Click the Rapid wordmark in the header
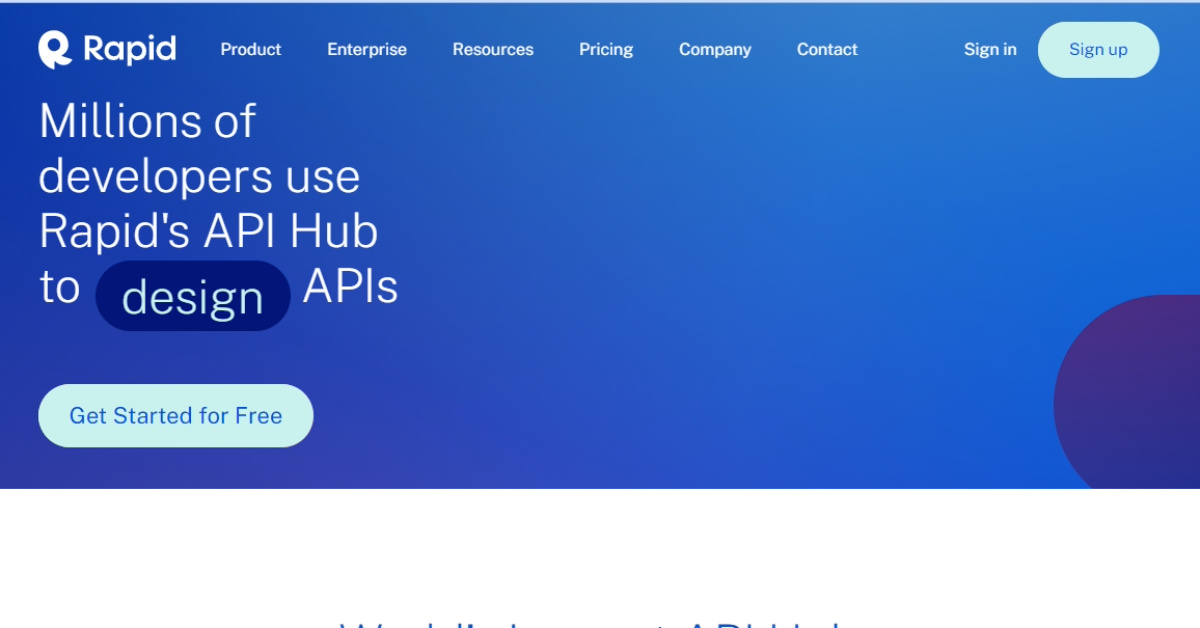Viewport: 1200px width, 628px height. (130, 47)
